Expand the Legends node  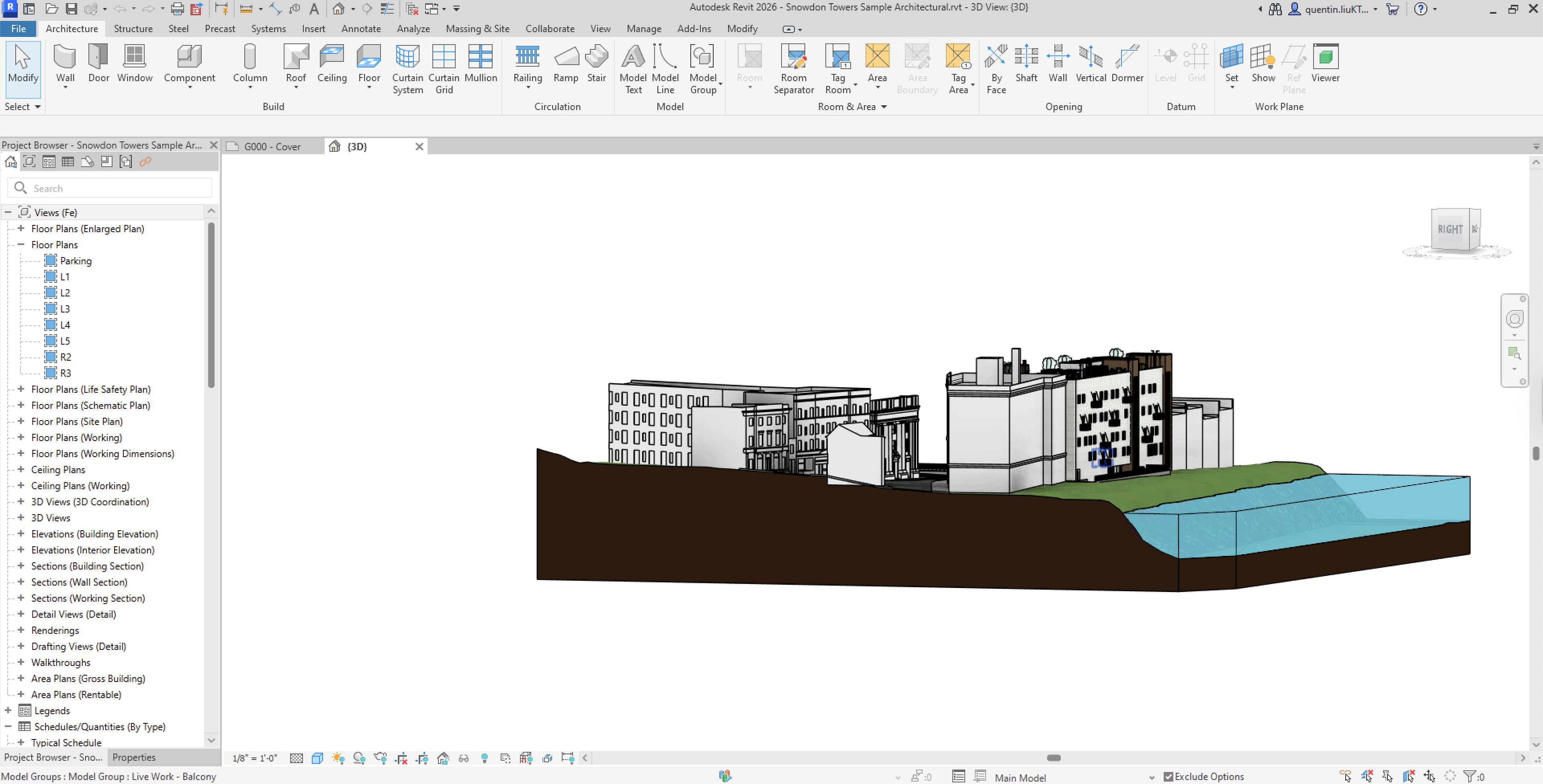point(8,710)
